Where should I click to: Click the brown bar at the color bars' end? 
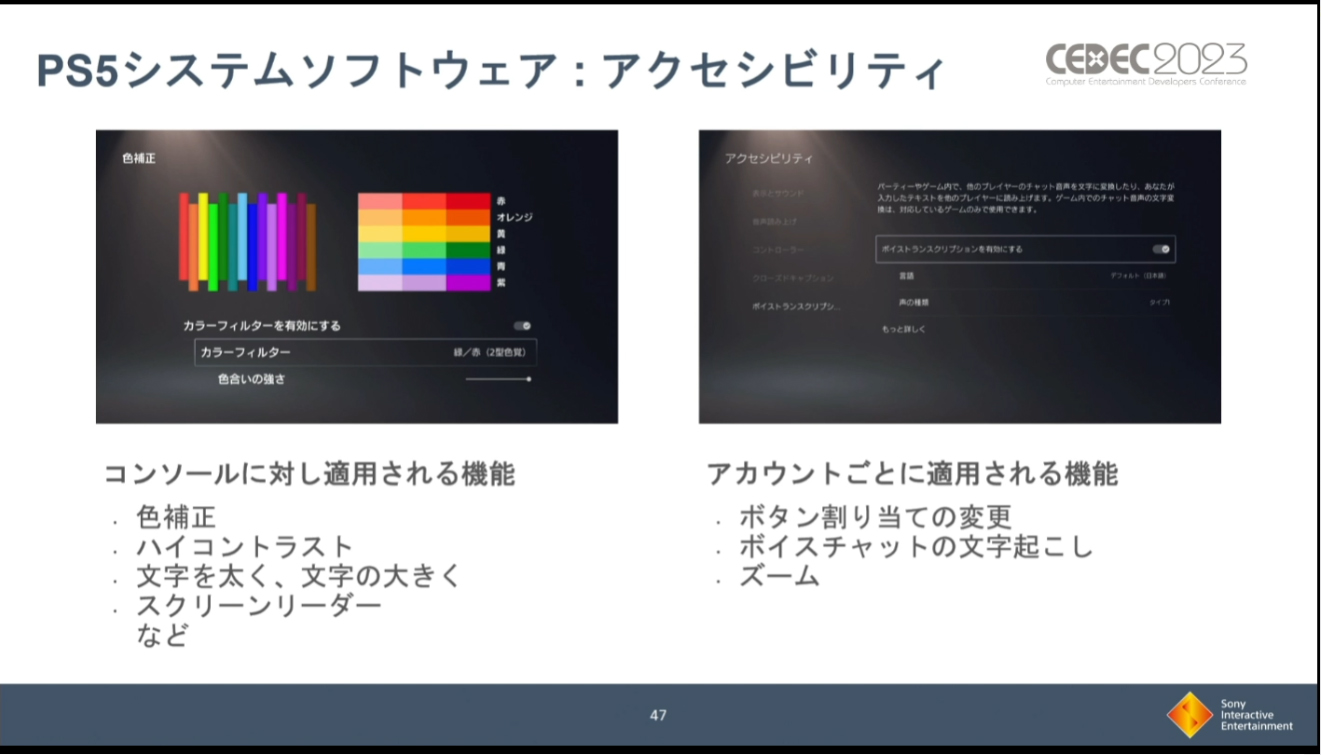point(311,247)
